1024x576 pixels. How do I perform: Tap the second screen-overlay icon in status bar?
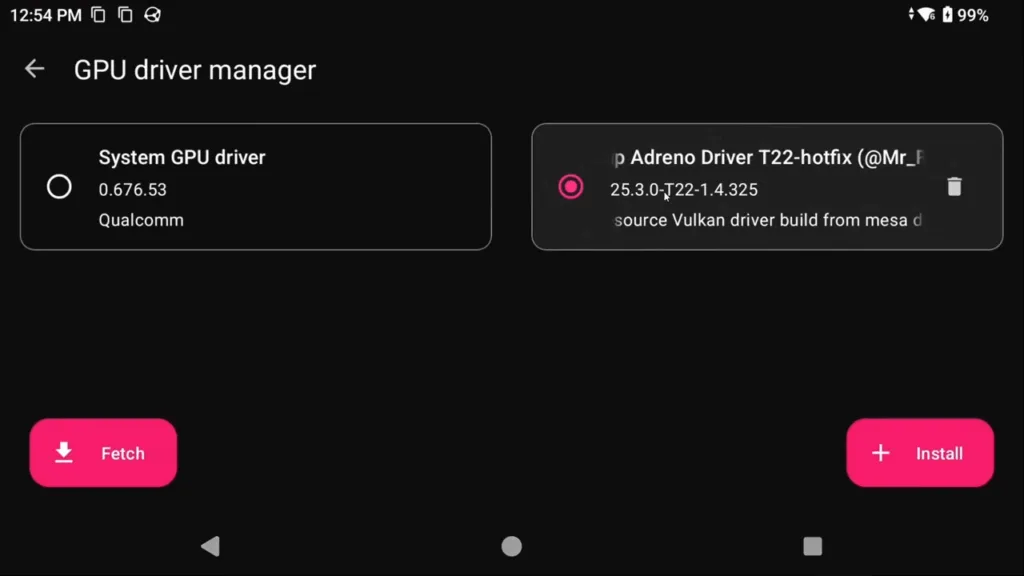(124, 15)
